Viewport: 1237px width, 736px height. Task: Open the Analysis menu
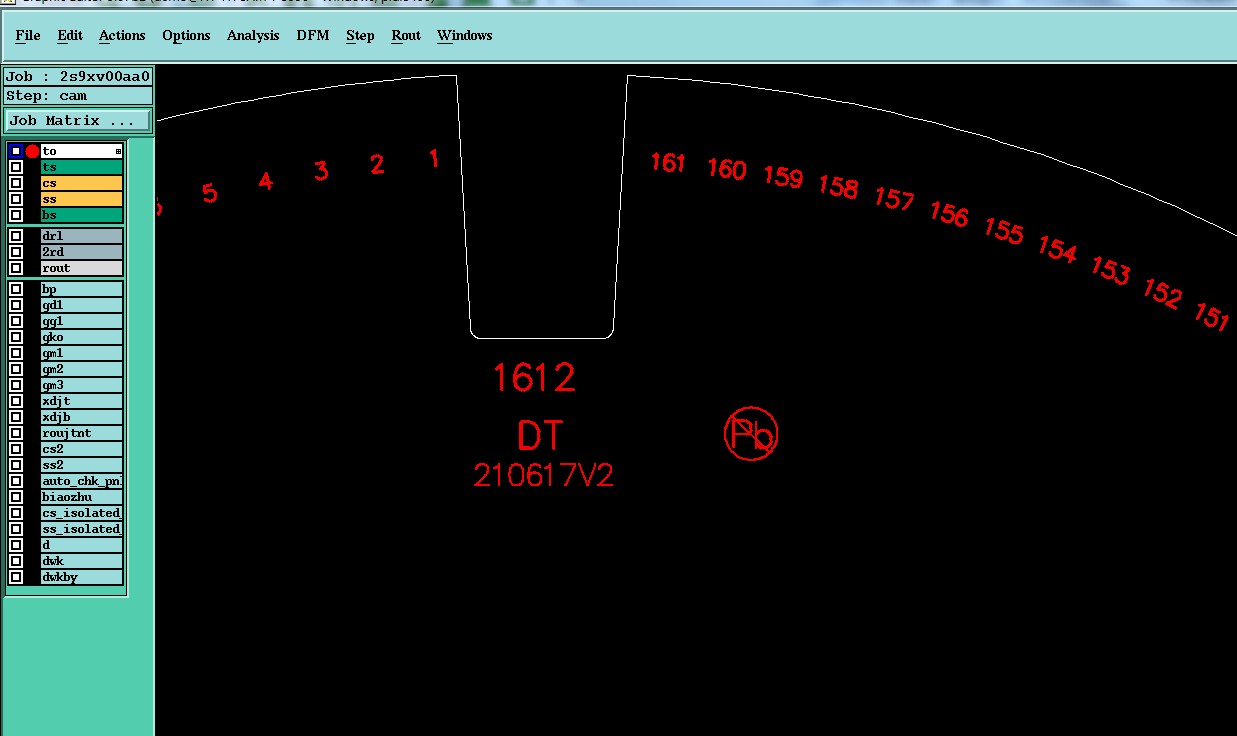[253, 35]
